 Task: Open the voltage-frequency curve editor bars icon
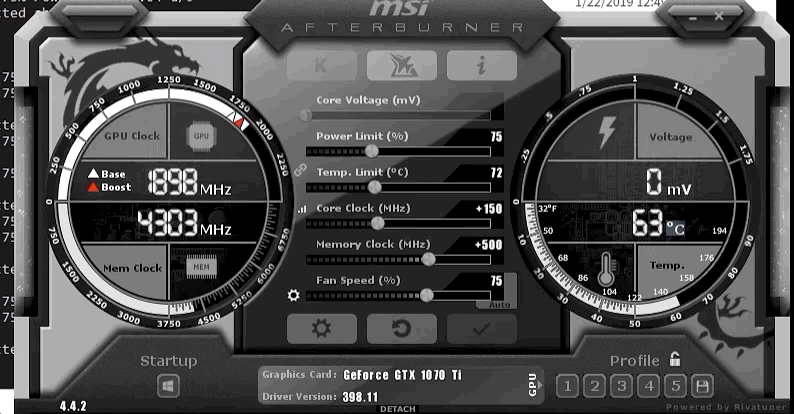(302, 209)
